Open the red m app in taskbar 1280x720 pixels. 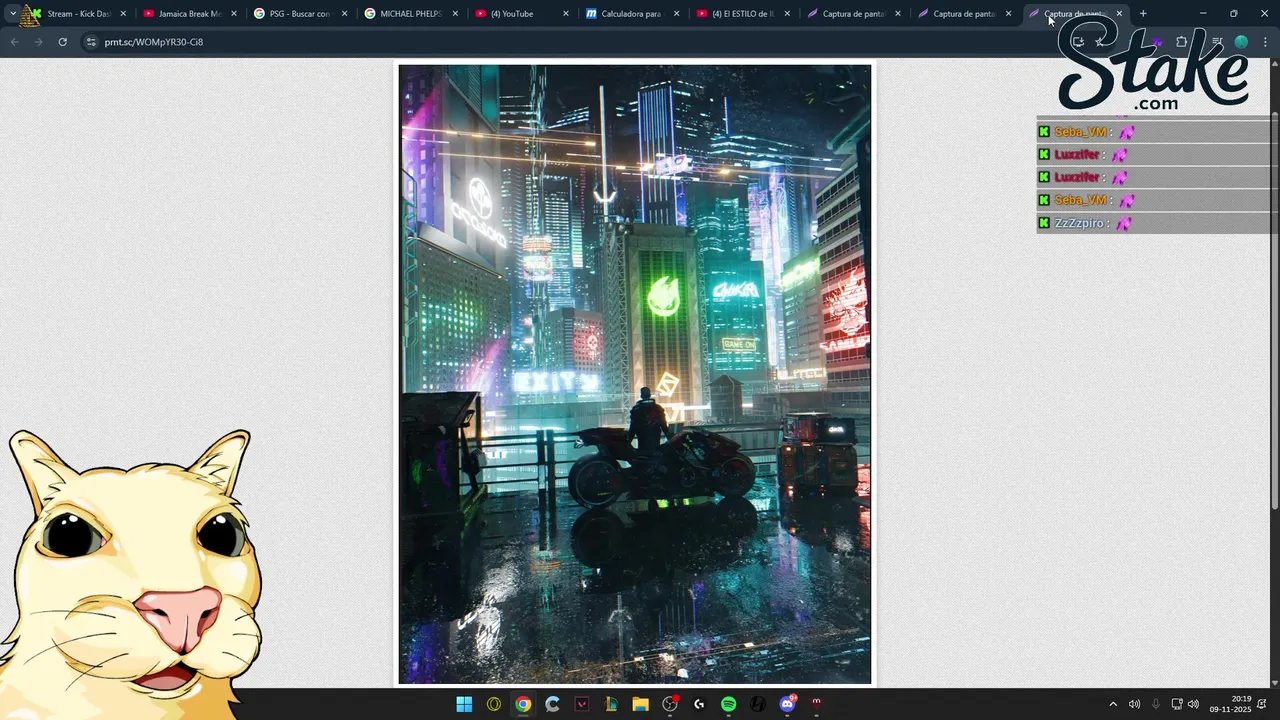click(x=816, y=704)
